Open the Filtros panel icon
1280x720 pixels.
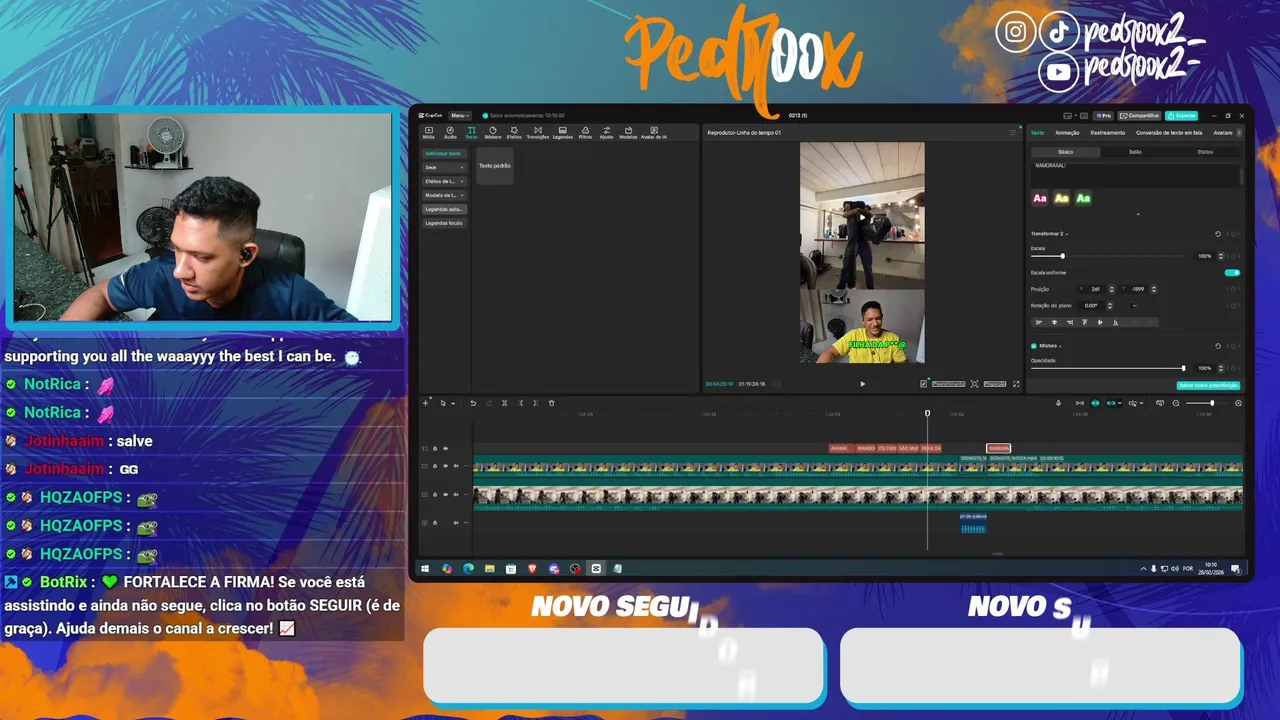click(585, 132)
